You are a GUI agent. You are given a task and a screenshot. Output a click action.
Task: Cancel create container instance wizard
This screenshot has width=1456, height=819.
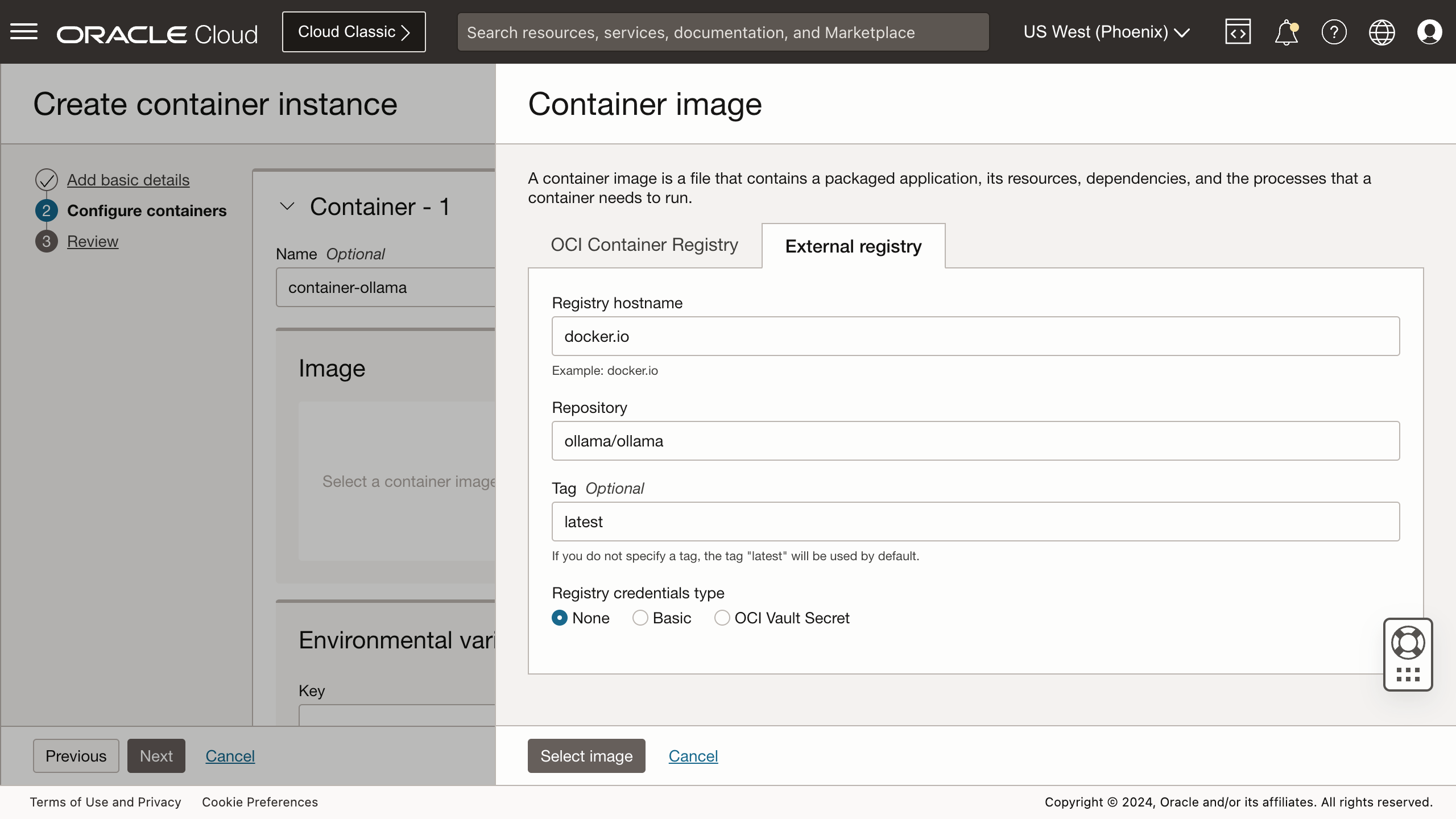(230, 756)
